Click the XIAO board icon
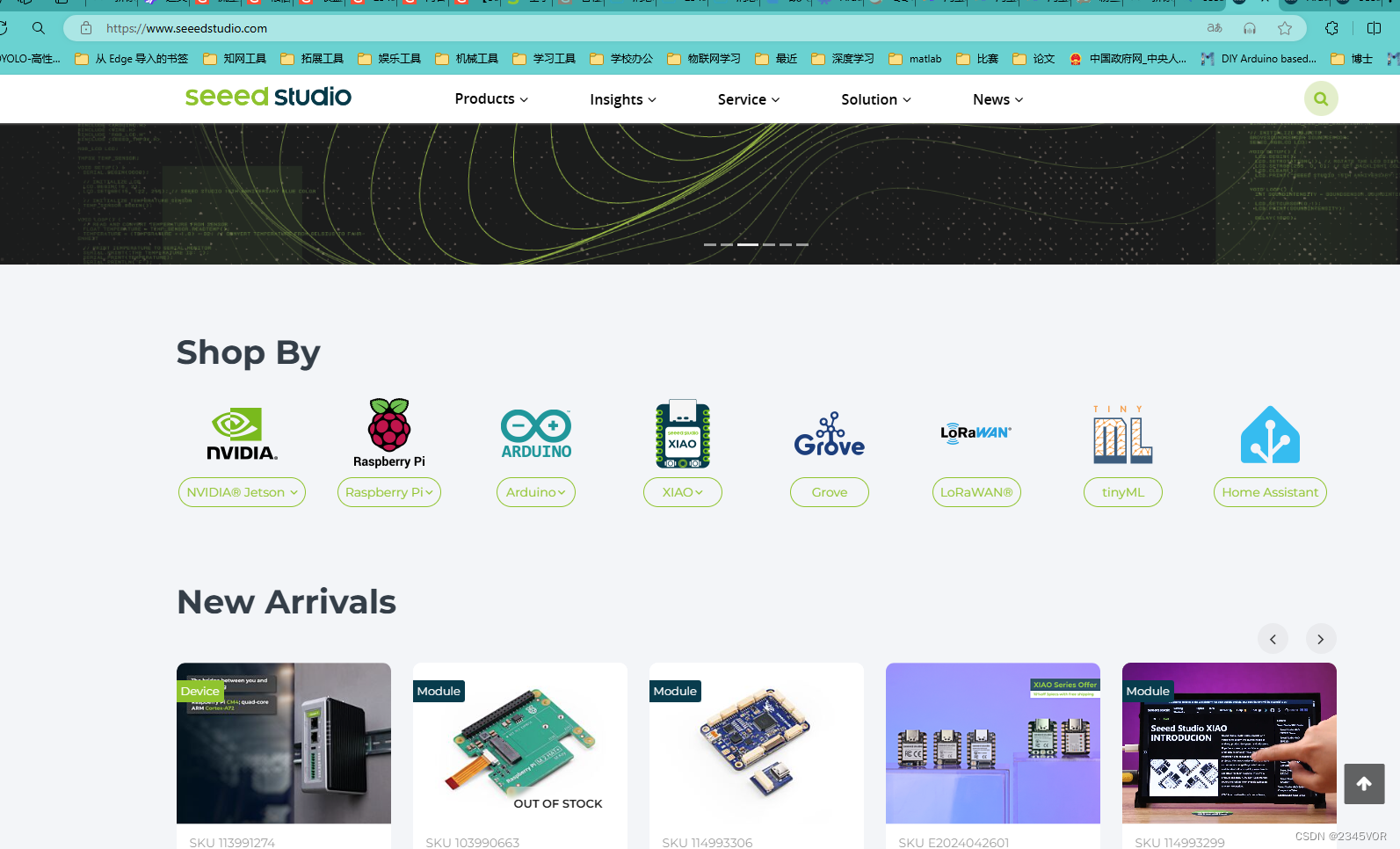This screenshot has width=1400, height=849. 683,434
